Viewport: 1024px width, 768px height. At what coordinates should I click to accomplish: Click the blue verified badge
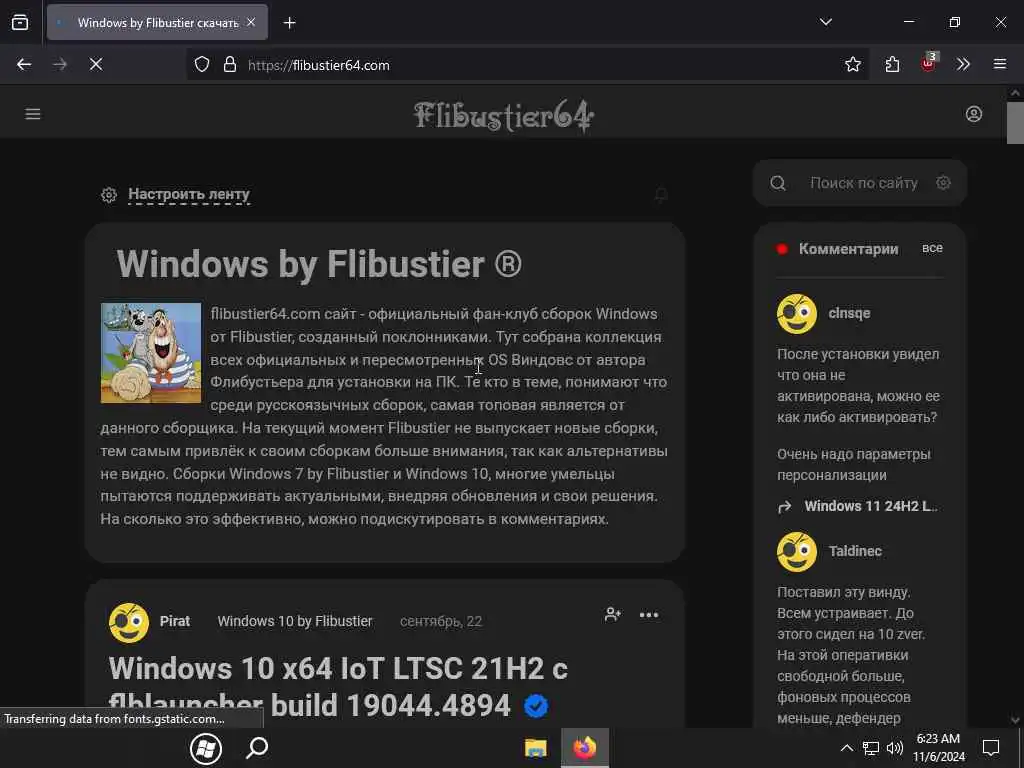(536, 706)
